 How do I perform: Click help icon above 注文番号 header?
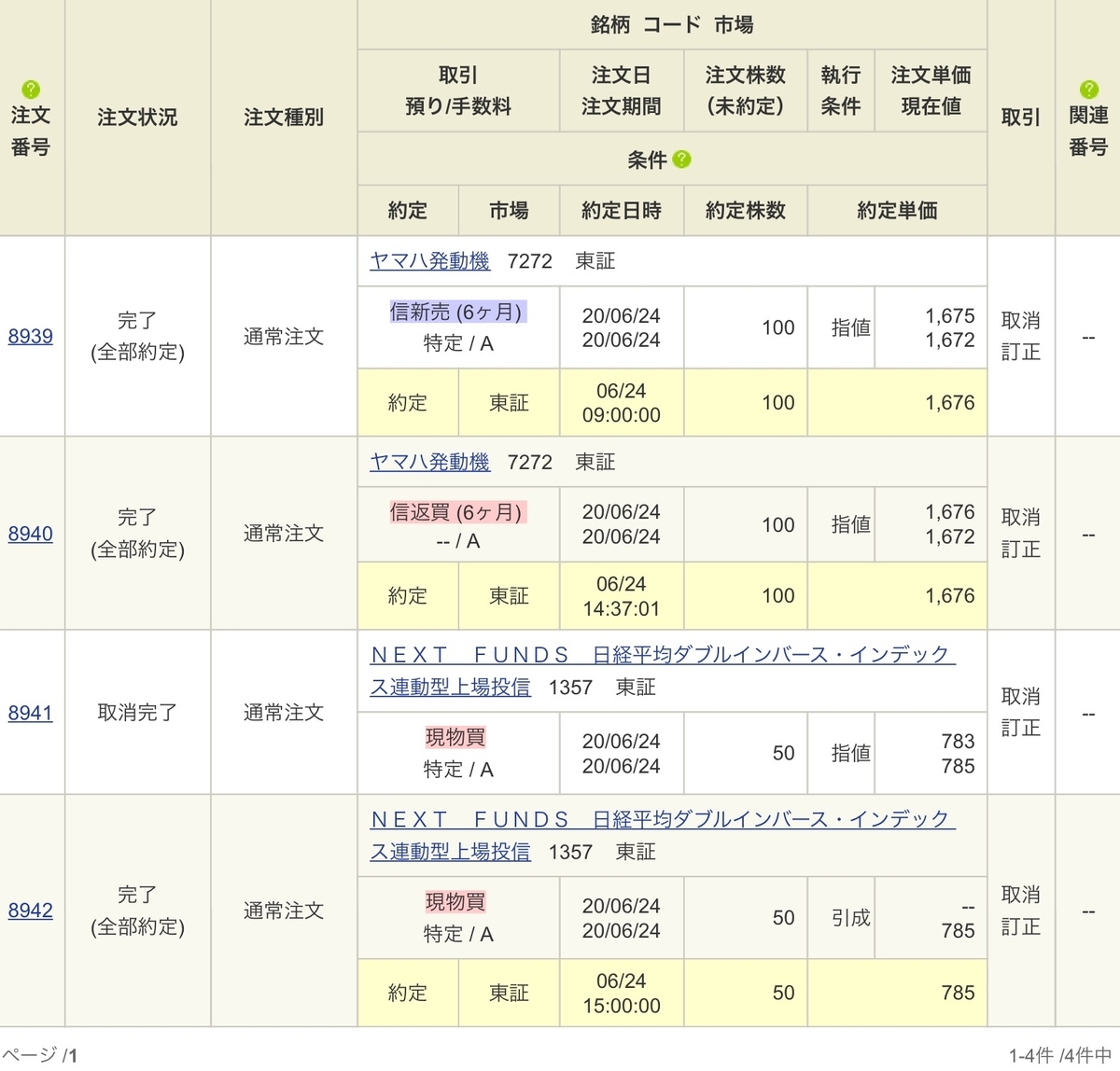pyautogui.click(x=31, y=90)
